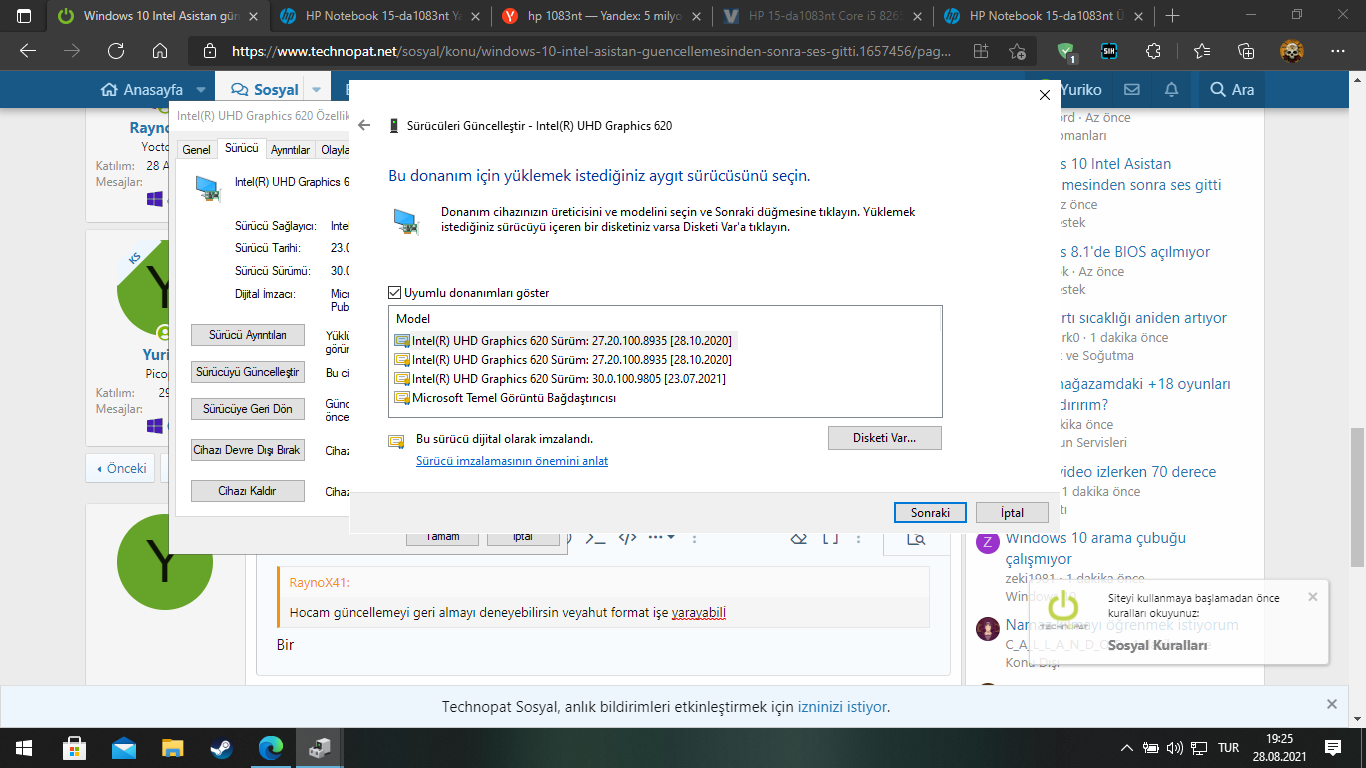Go to the Önceki page
Screen dimensions: 1366x768
118,468
